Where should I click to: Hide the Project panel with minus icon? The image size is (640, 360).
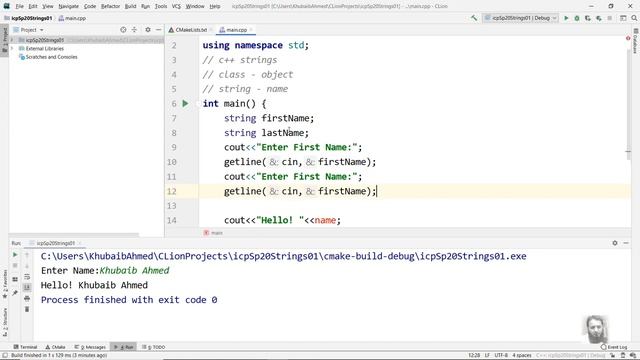coord(158,30)
